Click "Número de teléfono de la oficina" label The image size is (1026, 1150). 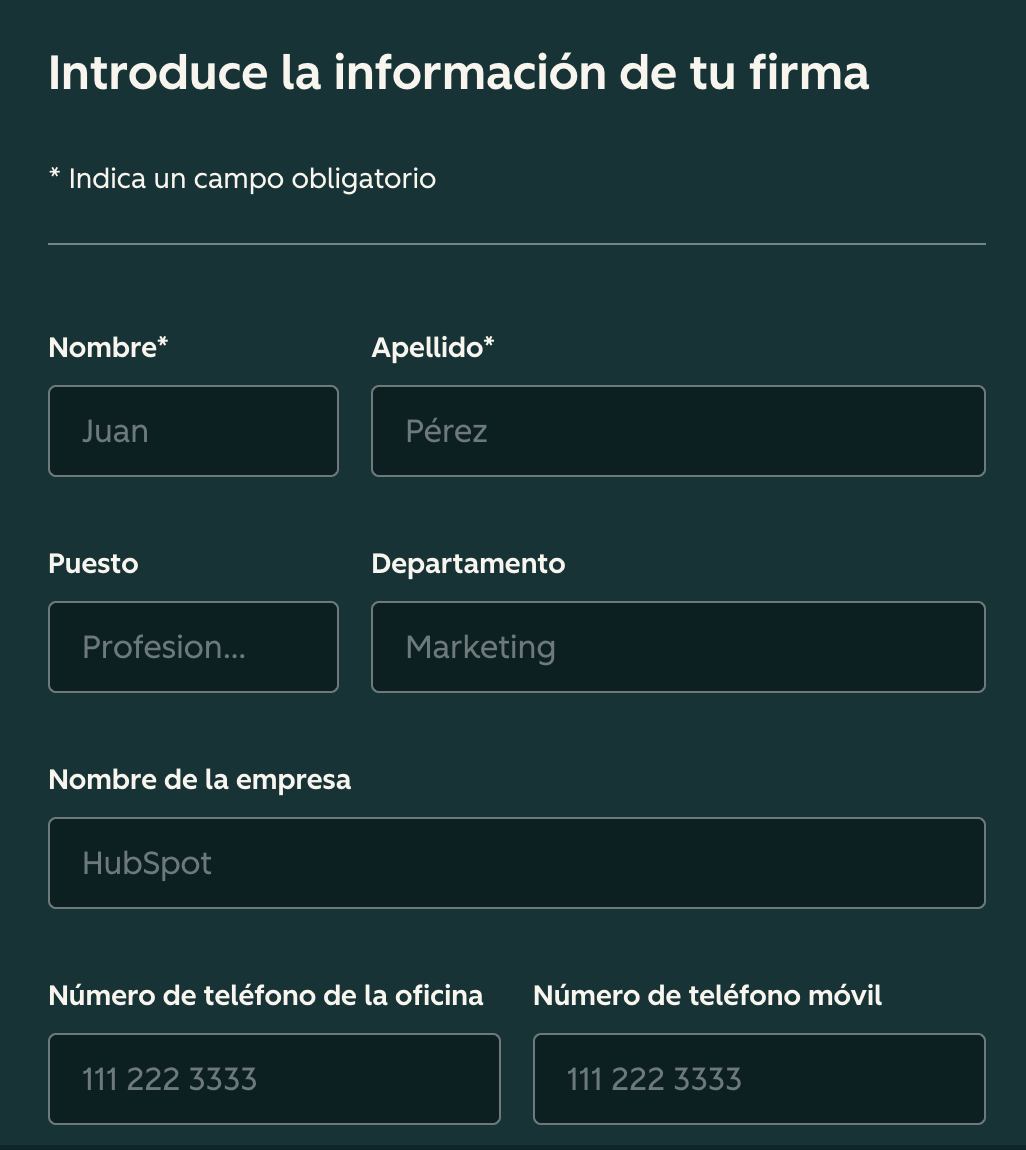265,996
